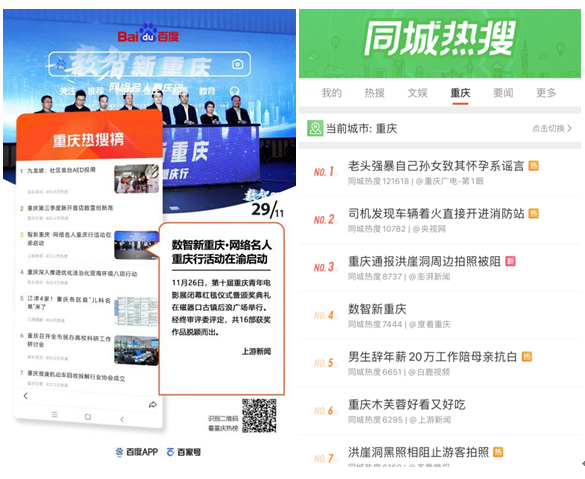Click the new badge beside 重庆通报洪崖洞

click(510, 261)
